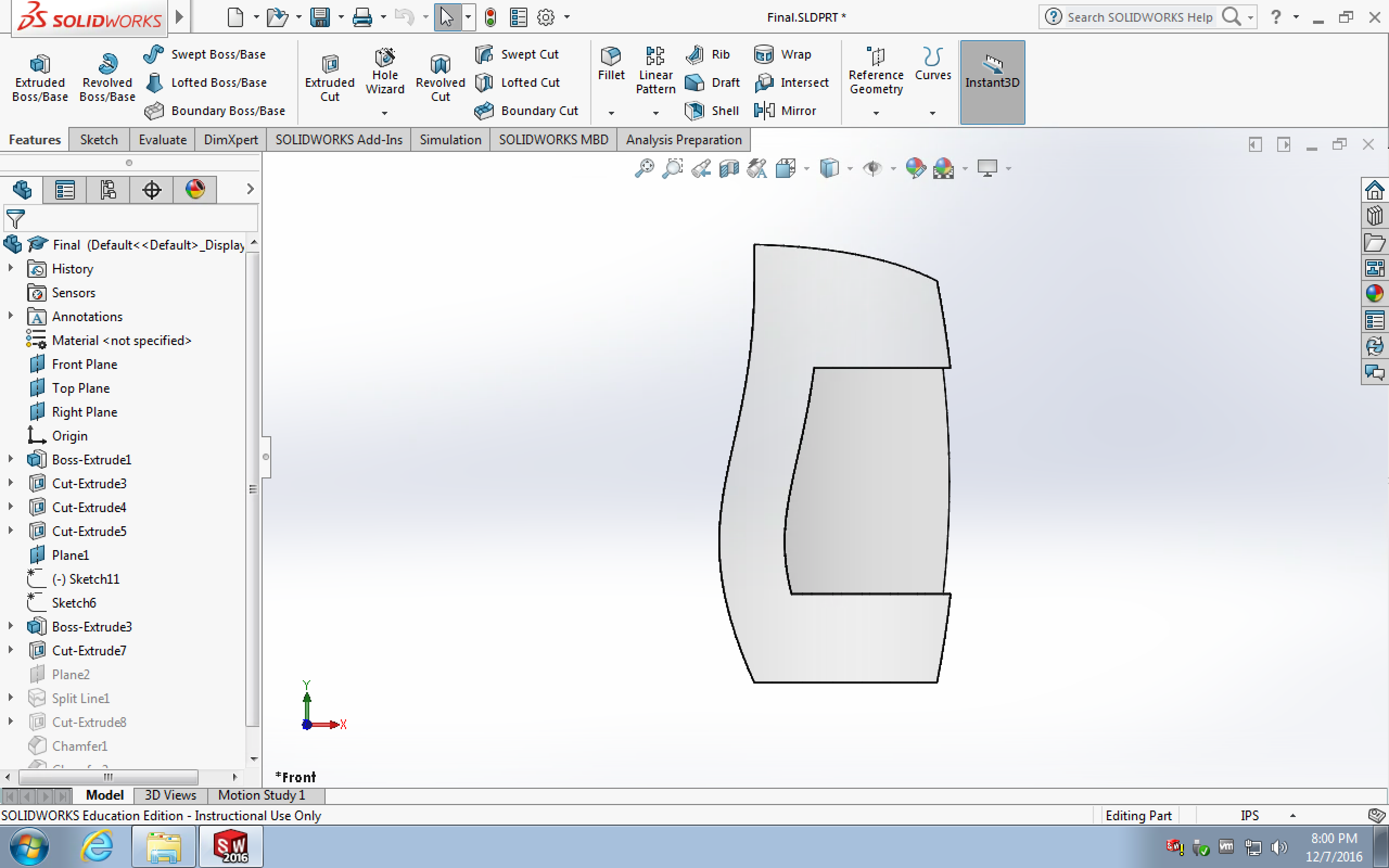
Task: Switch to the ConfigurationManager tab icon
Action: coord(108,189)
